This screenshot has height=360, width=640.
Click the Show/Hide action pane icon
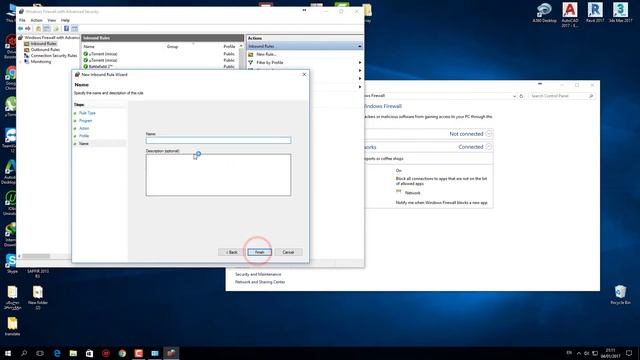tap(74, 29)
